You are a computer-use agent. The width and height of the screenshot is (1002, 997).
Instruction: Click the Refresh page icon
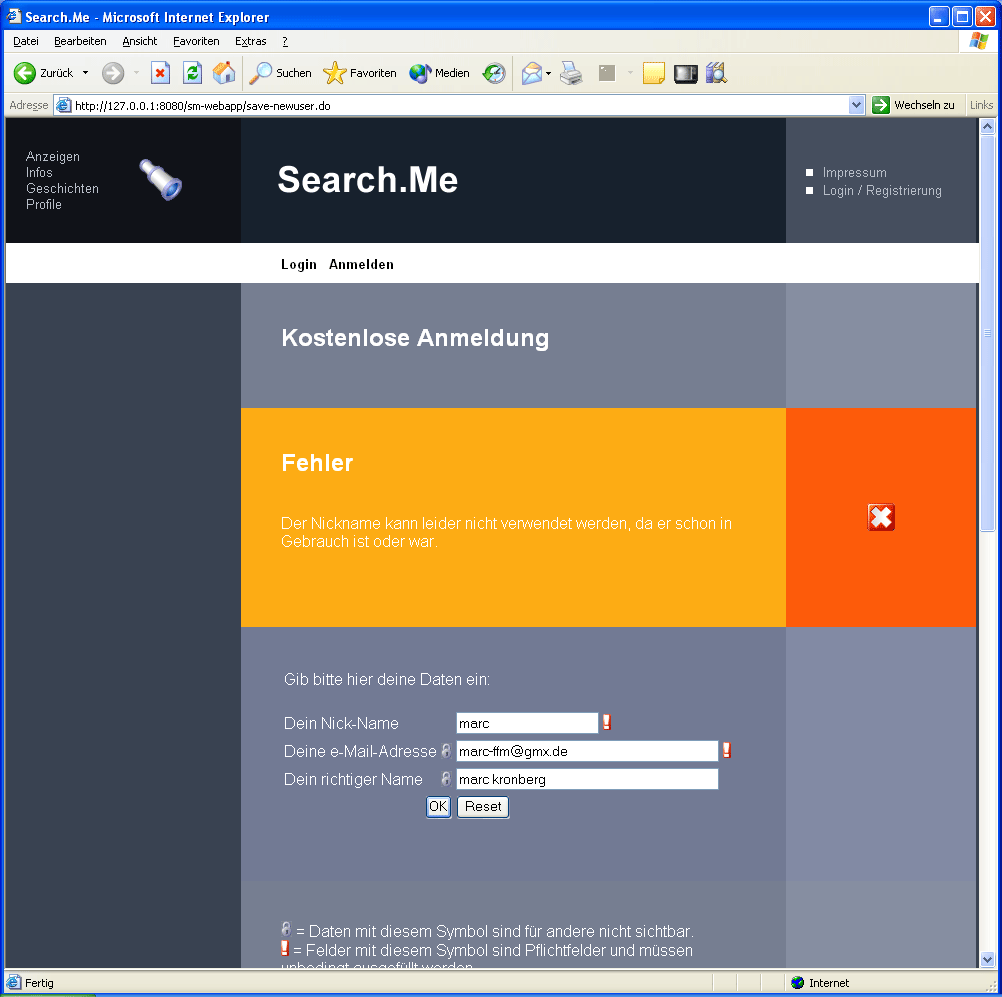tap(192, 73)
